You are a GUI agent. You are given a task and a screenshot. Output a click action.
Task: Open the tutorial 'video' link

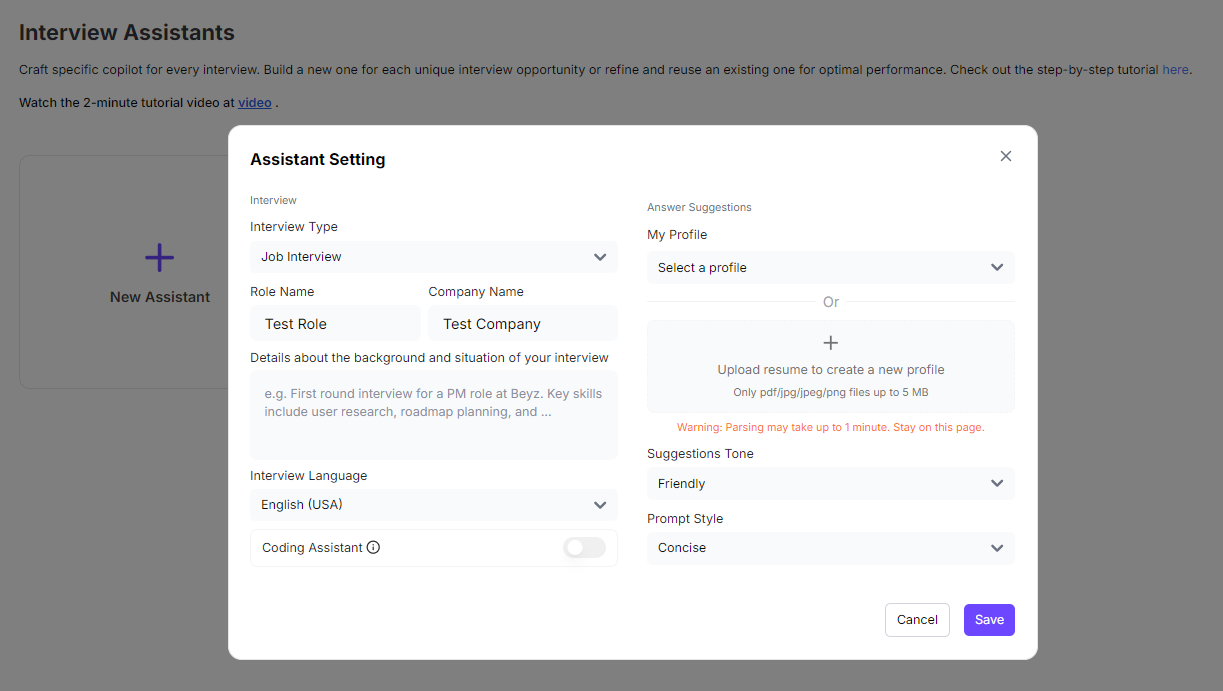[x=254, y=102]
